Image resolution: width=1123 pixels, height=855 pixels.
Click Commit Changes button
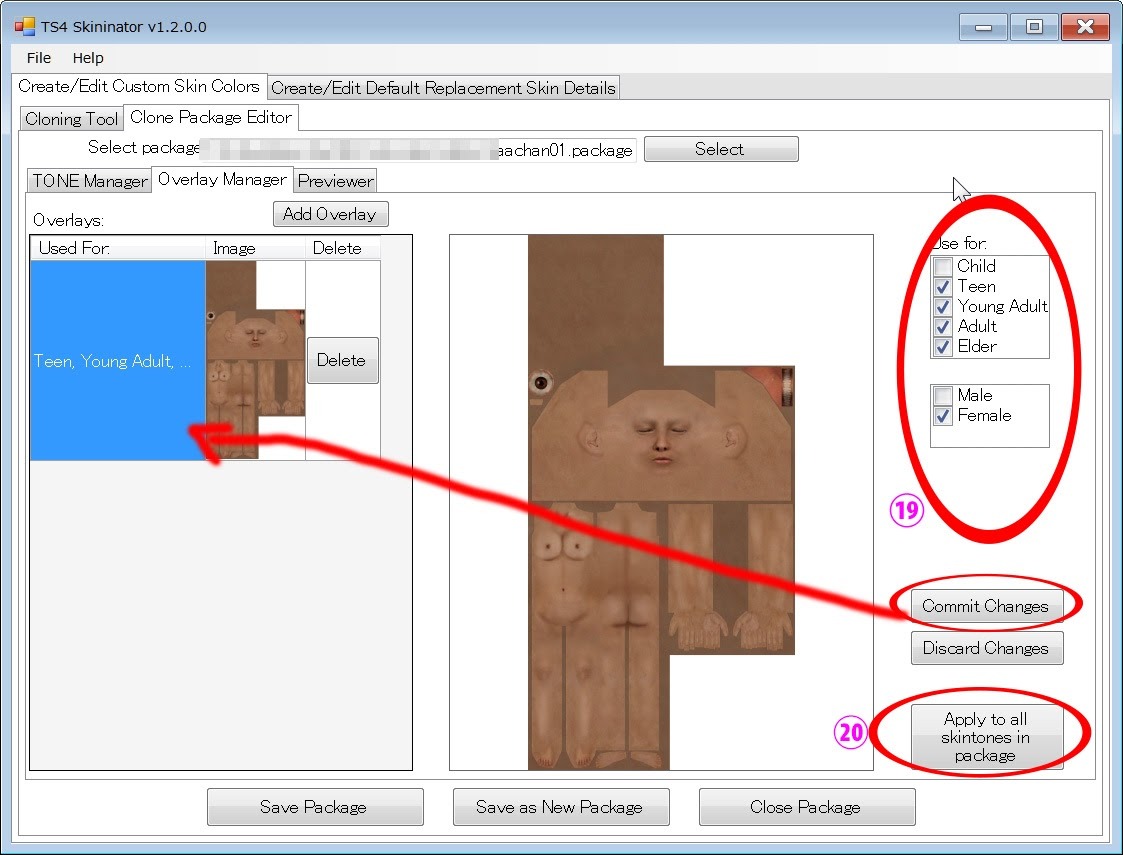click(985, 606)
